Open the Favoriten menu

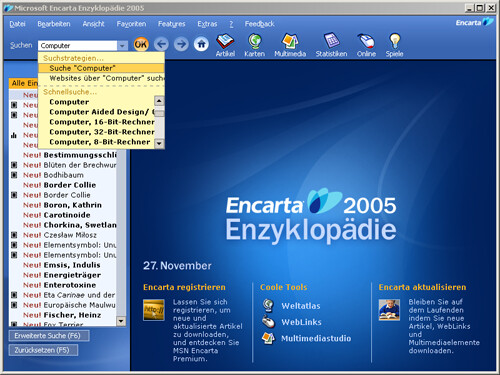[131, 24]
